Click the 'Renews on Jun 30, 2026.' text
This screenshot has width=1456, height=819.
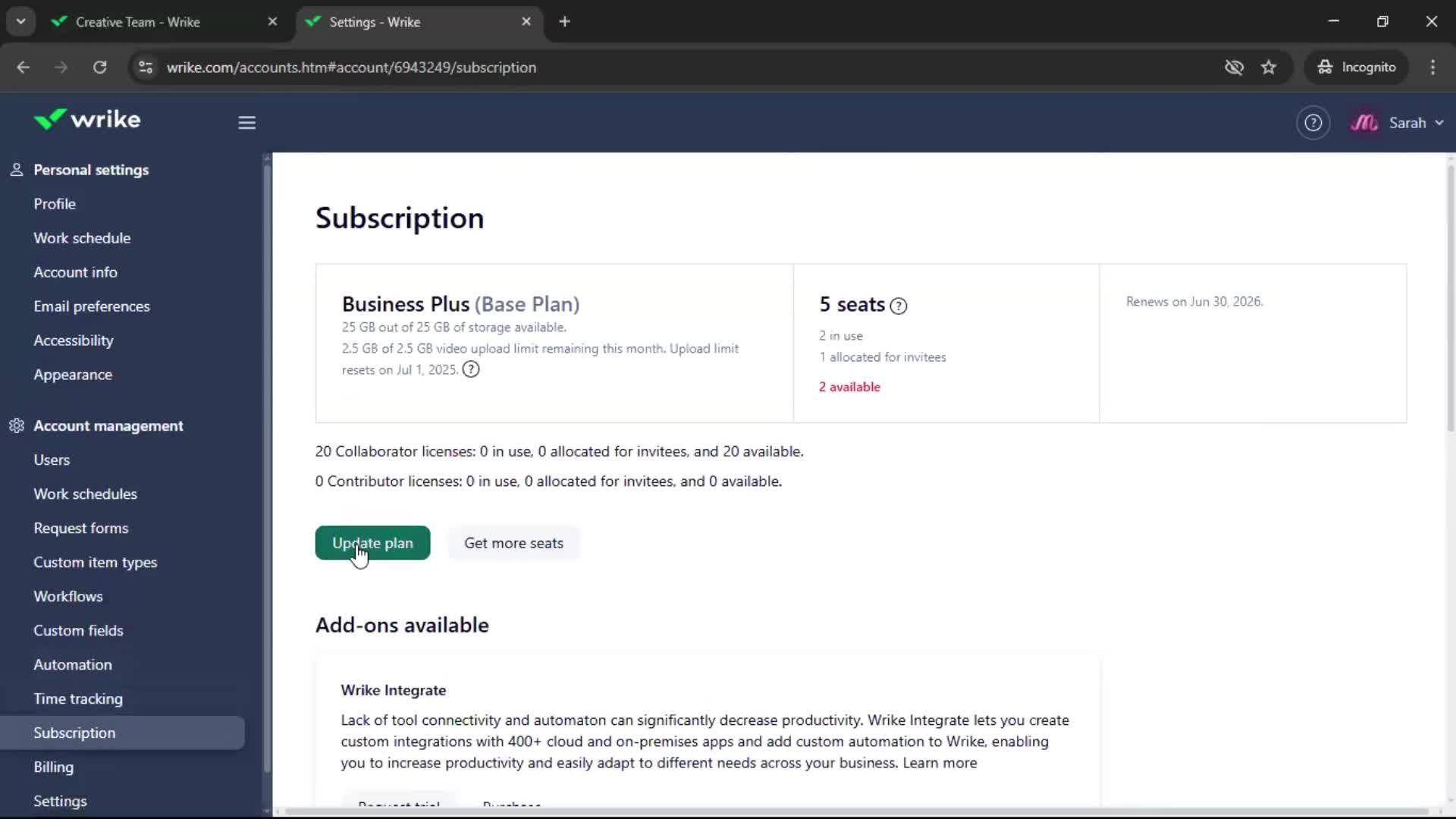pos(1194,302)
